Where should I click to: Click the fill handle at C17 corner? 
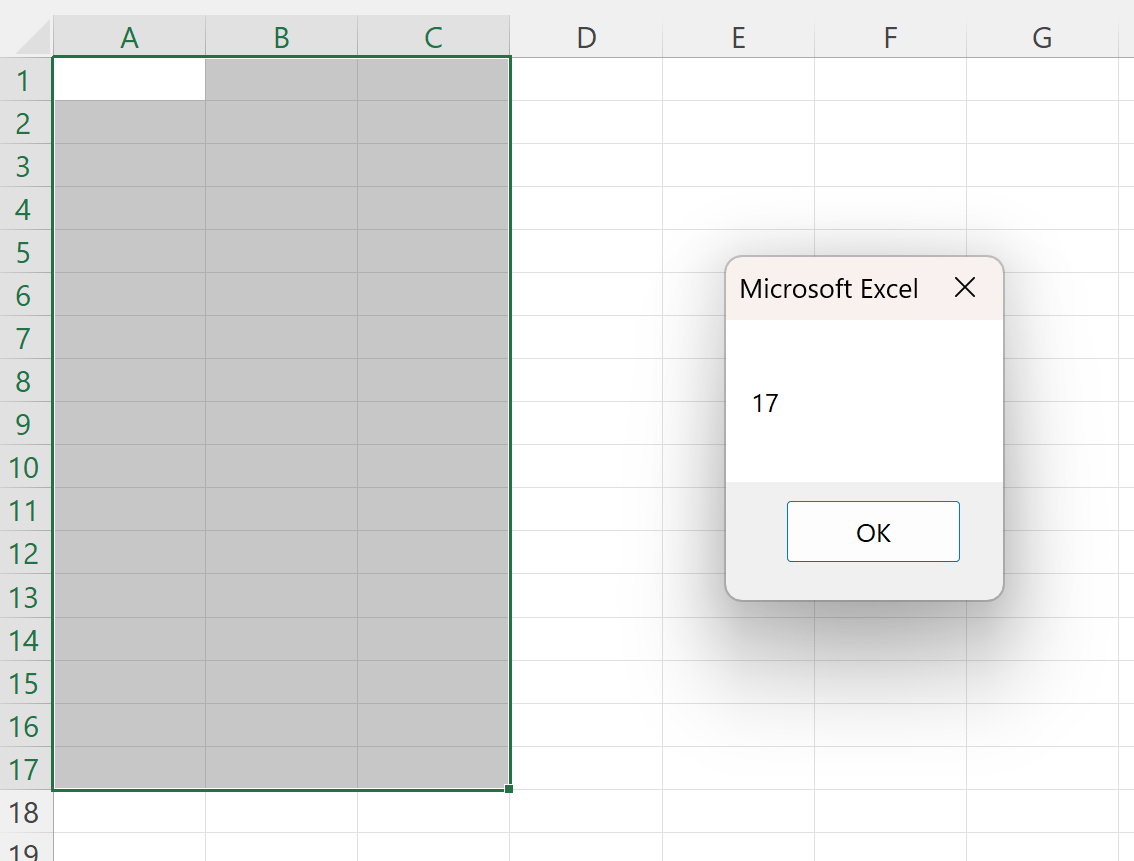click(x=509, y=789)
